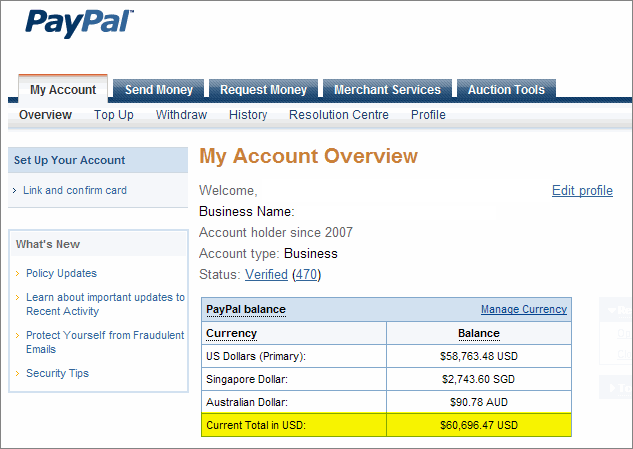Open the Resolution Centre

coord(339,115)
